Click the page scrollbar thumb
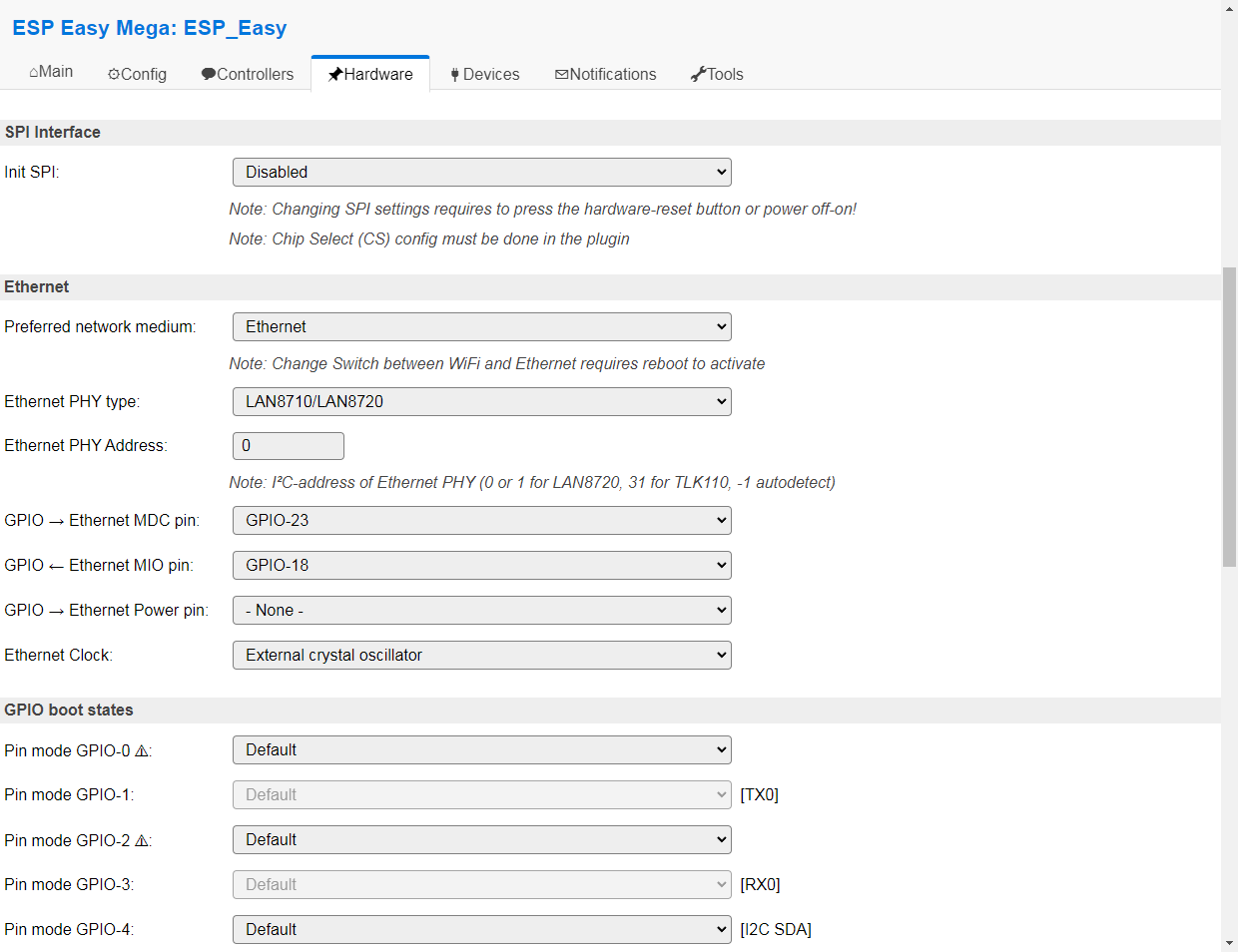This screenshot has width=1238, height=952. (1229, 417)
